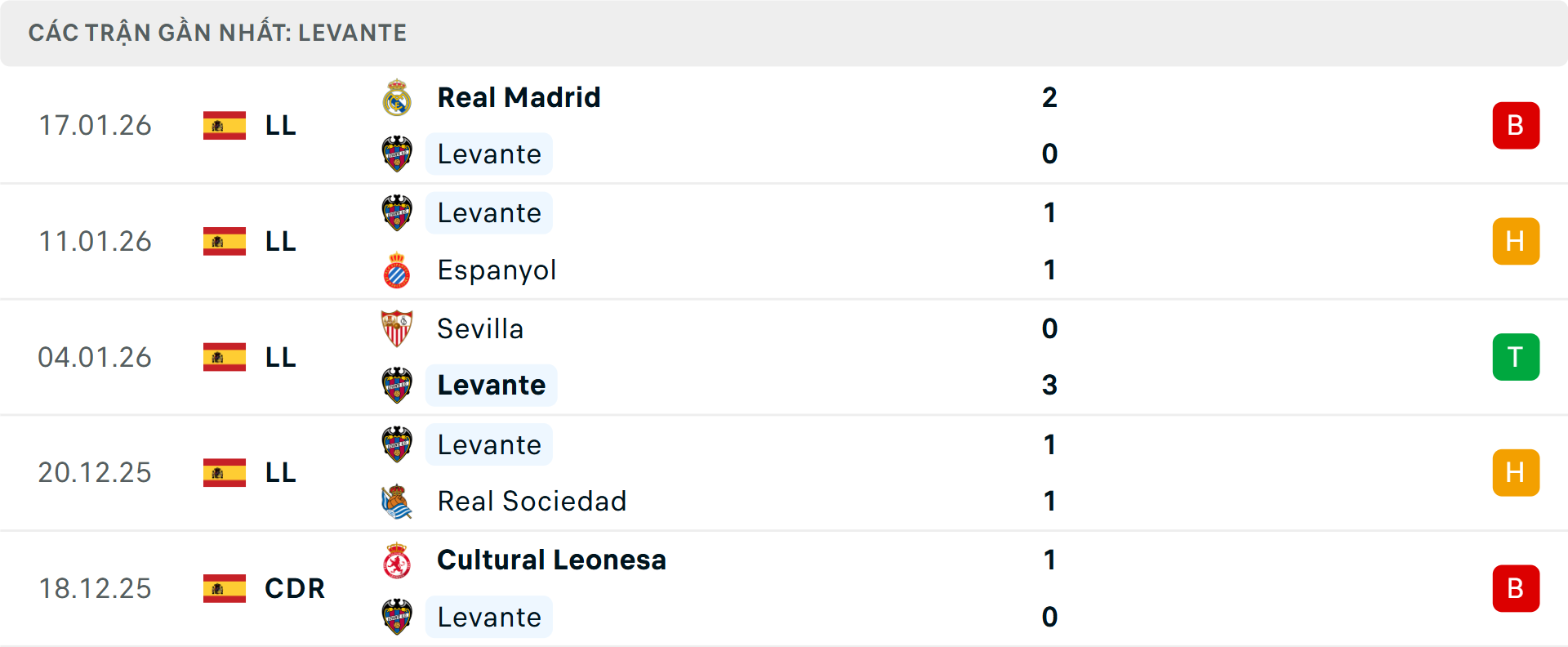Select bold Levante name in Sevilla match

[x=491, y=386]
